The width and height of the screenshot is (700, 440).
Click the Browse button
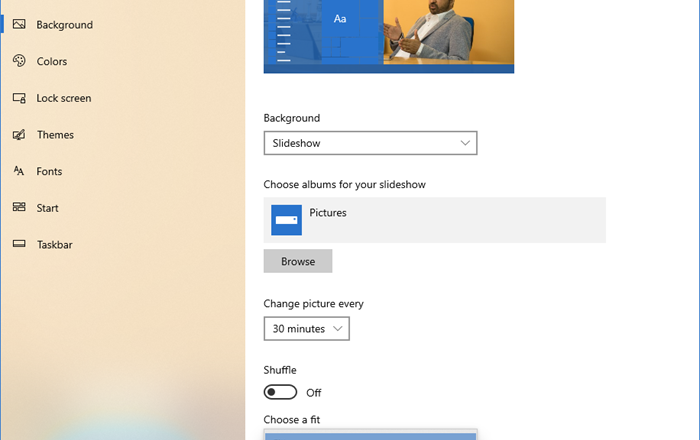tap(298, 261)
